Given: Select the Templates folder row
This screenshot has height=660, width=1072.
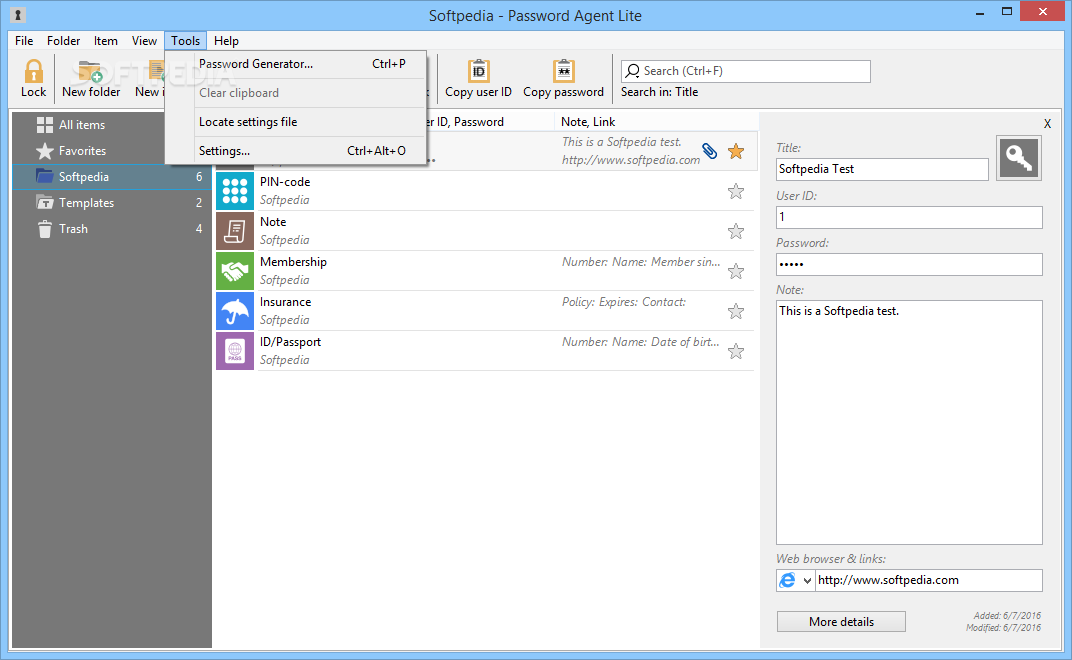Looking at the screenshot, I should click(x=112, y=202).
